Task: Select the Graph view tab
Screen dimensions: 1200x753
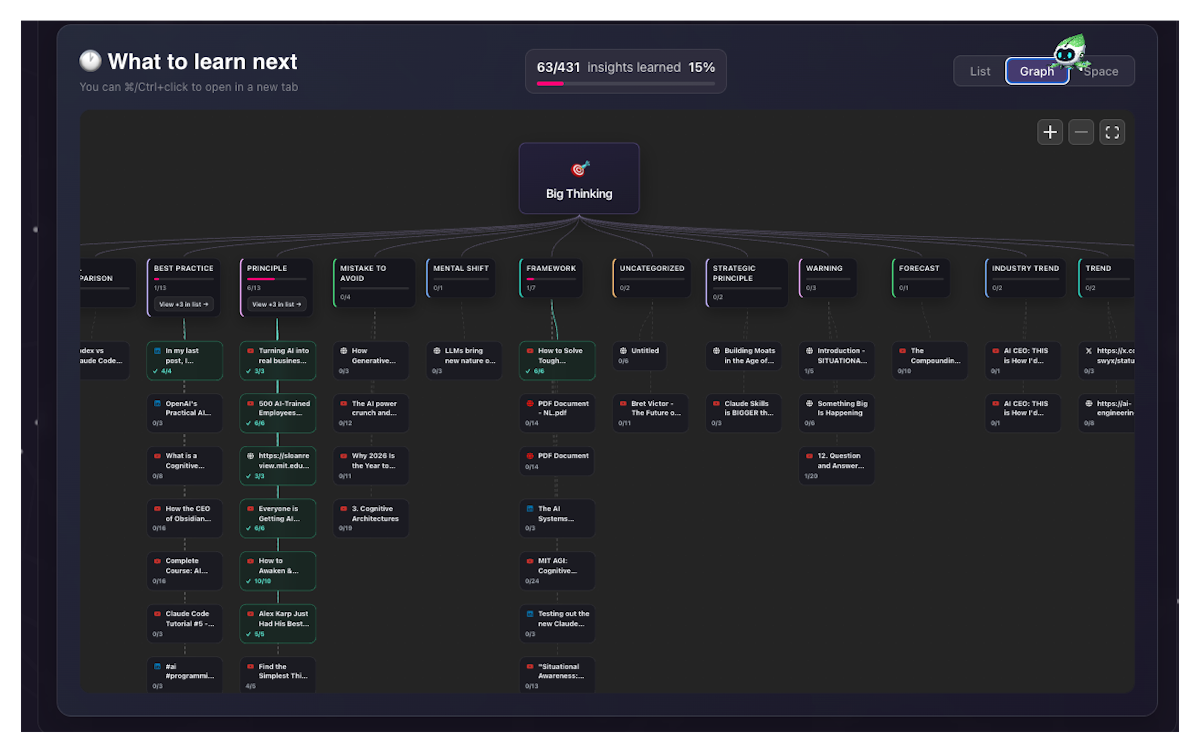Action: [1036, 71]
